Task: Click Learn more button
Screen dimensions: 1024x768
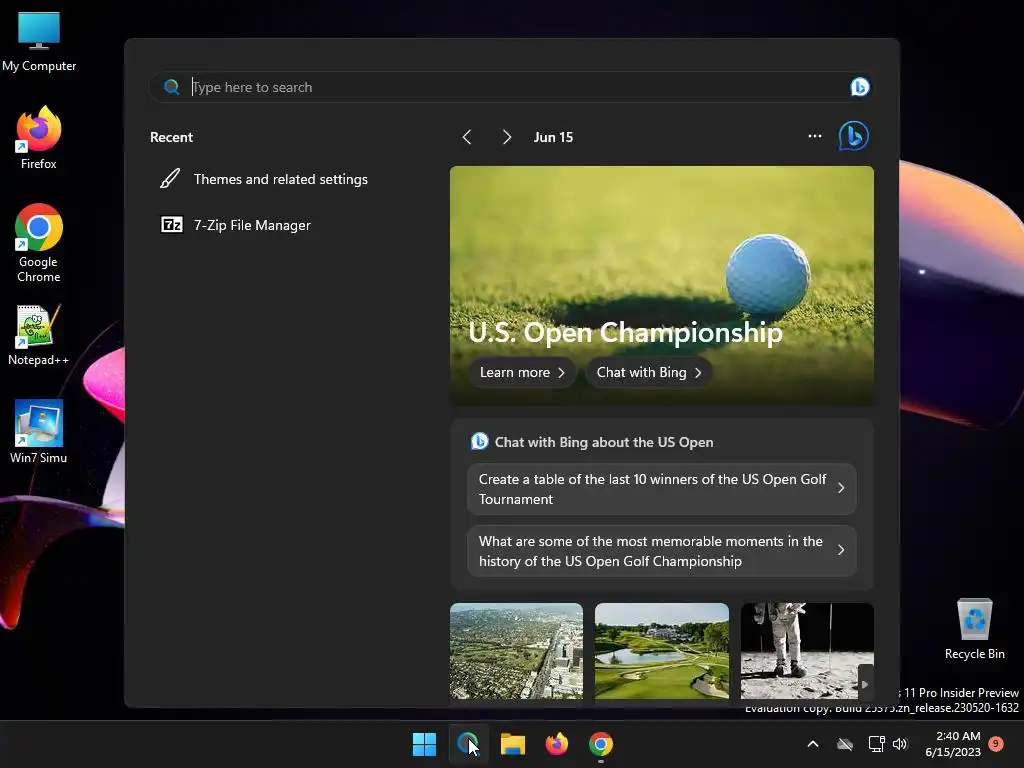Action: coord(522,372)
